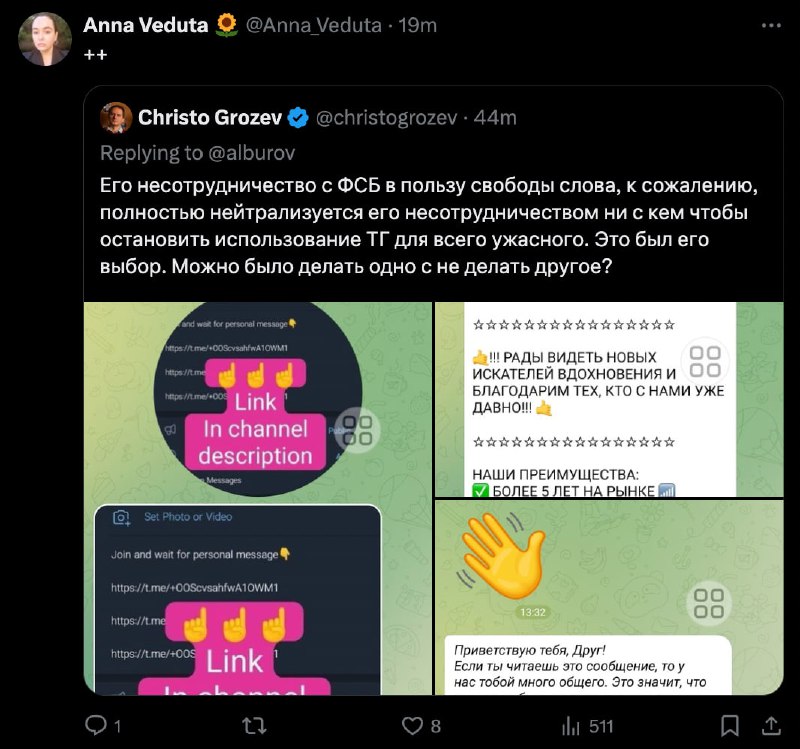The height and width of the screenshot is (749, 800).
Task: Open Christo Grozev's small avatar
Action: tap(116, 118)
